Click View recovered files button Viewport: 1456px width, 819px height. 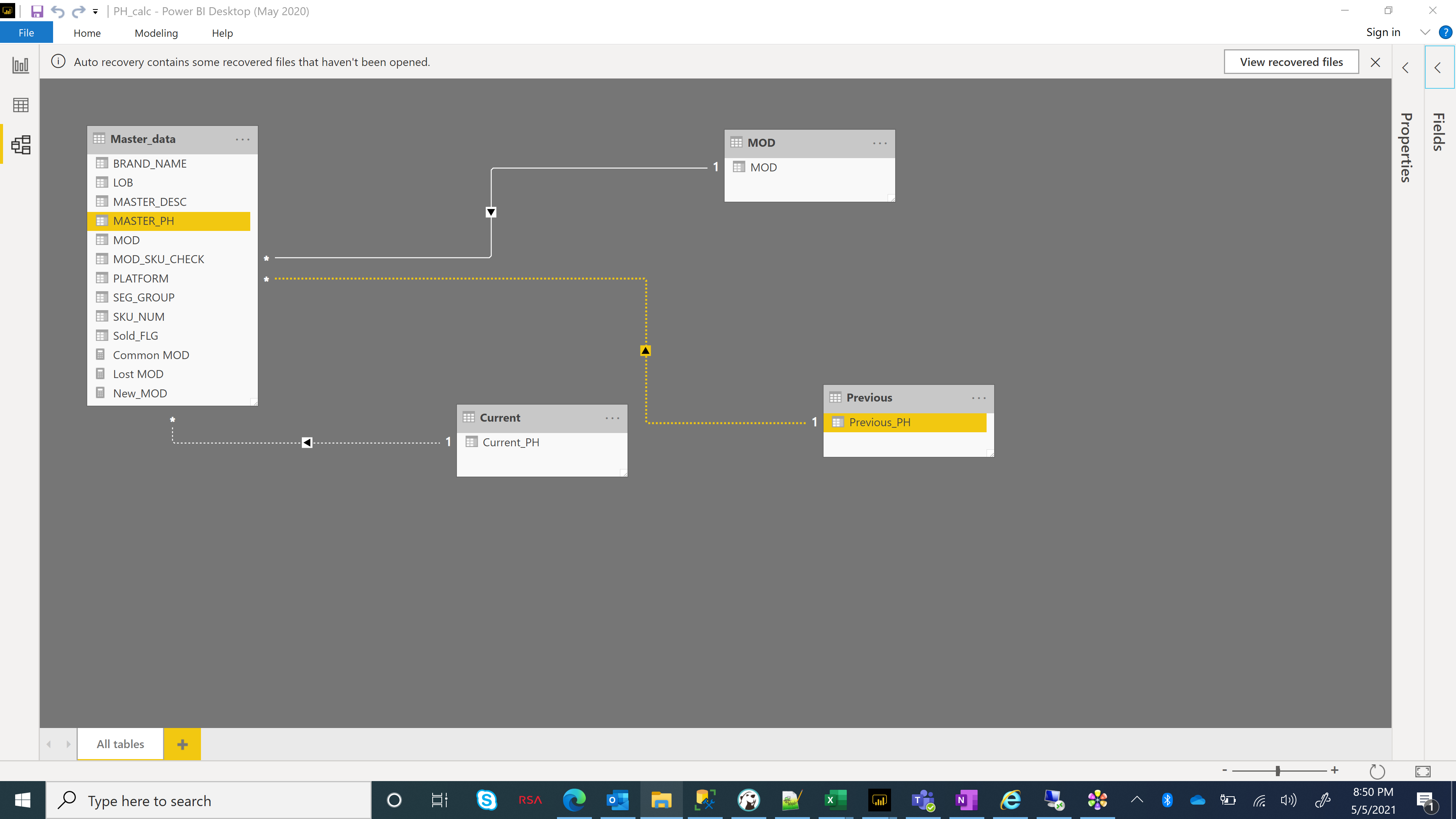[1291, 62]
